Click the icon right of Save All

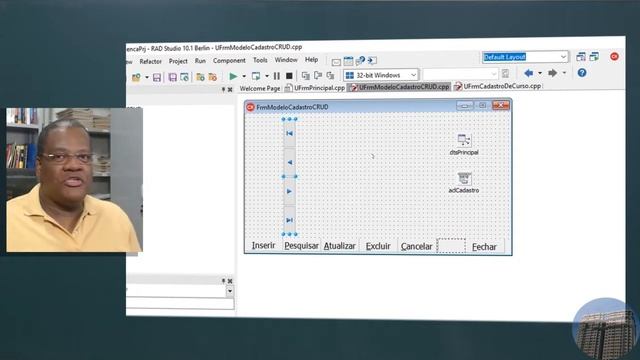click(x=184, y=77)
